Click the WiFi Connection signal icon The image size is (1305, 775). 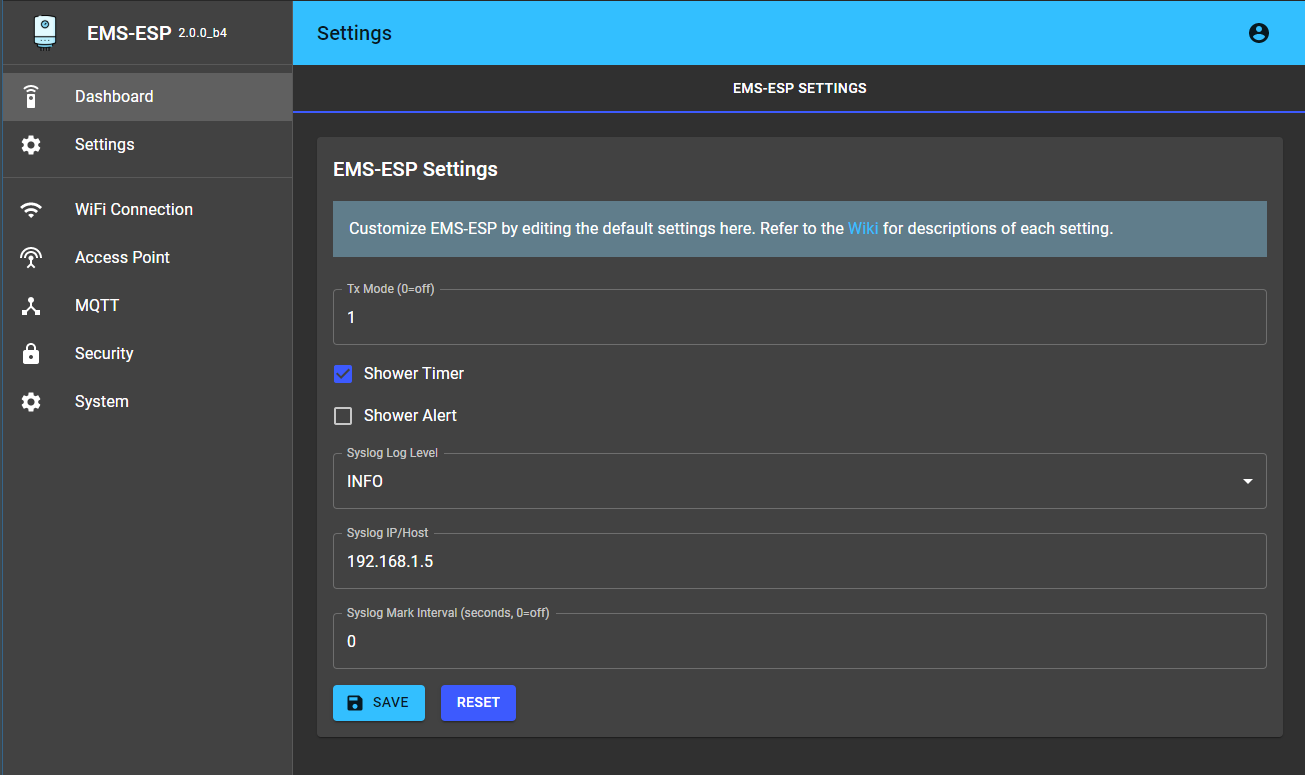click(31, 210)
